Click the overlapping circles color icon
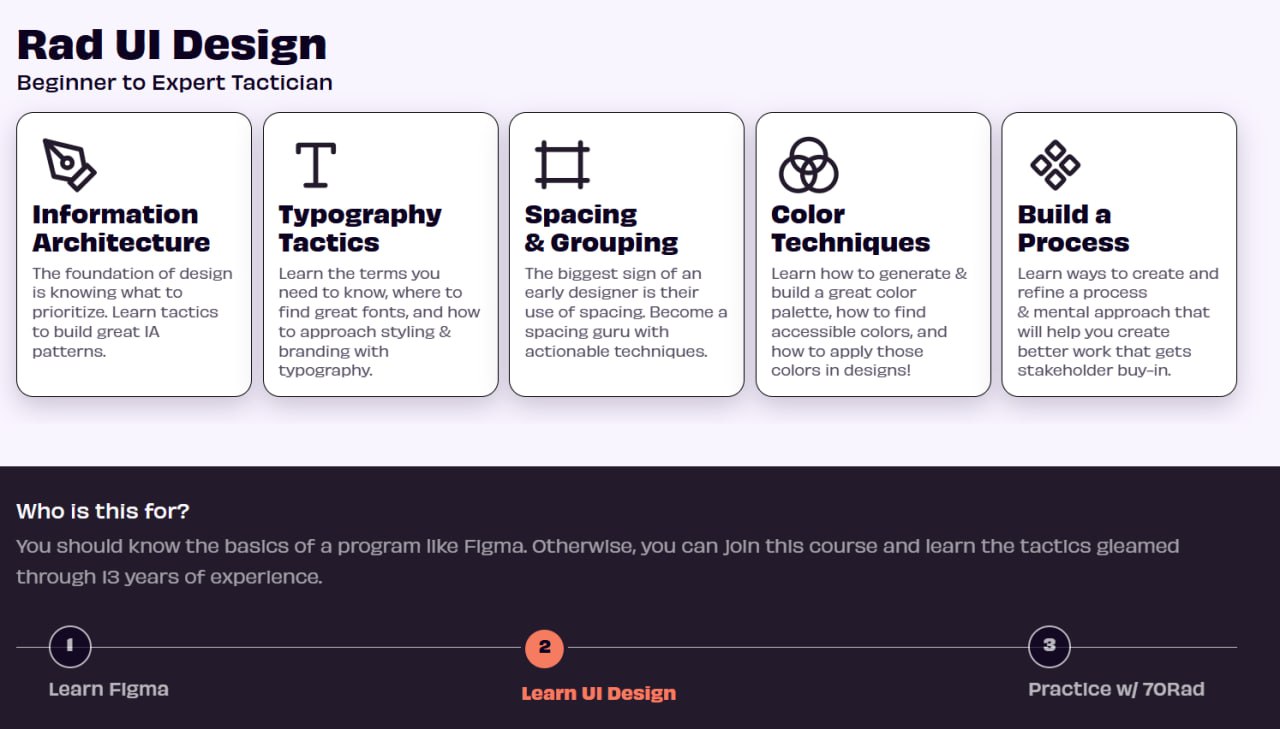The image size is (1280, 729). (x=808, y=165)
